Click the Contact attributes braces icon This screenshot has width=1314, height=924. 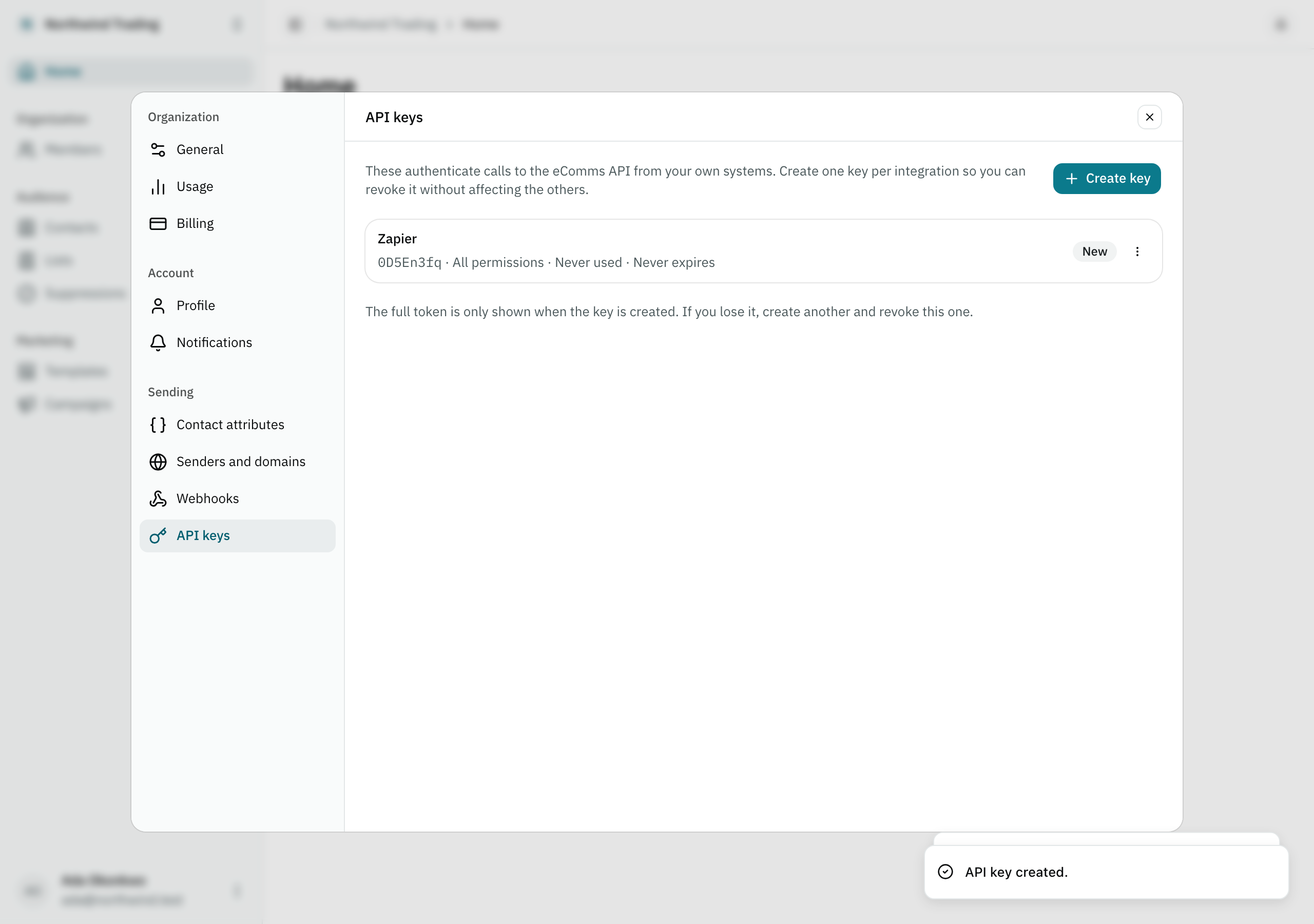click(x=158, y=425)
